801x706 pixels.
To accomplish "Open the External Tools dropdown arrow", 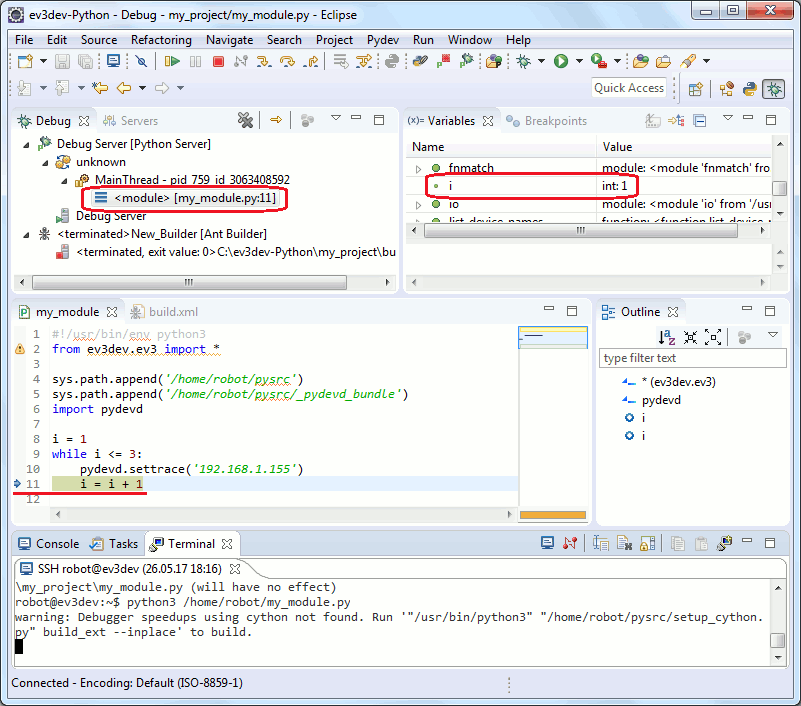I will coord(617,61).
